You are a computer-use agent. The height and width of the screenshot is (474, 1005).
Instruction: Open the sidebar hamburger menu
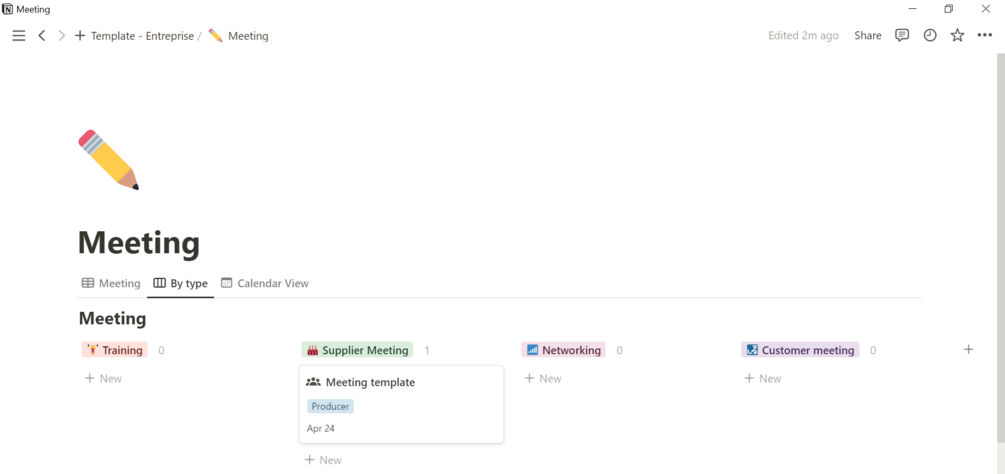tap(18, 36)
